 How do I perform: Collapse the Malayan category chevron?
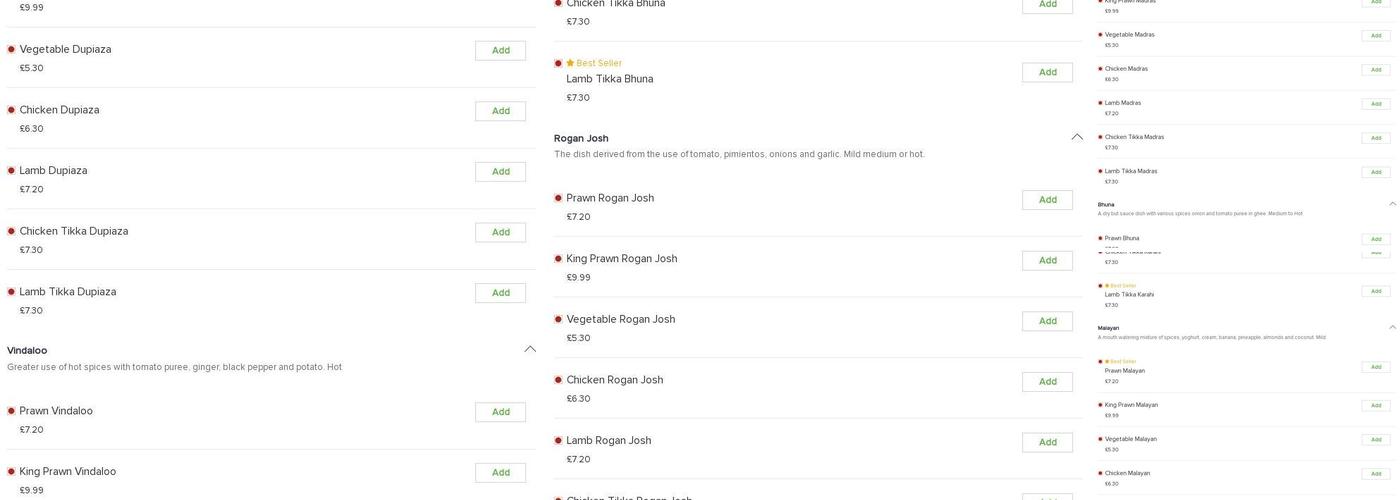tap(1393, 327)
